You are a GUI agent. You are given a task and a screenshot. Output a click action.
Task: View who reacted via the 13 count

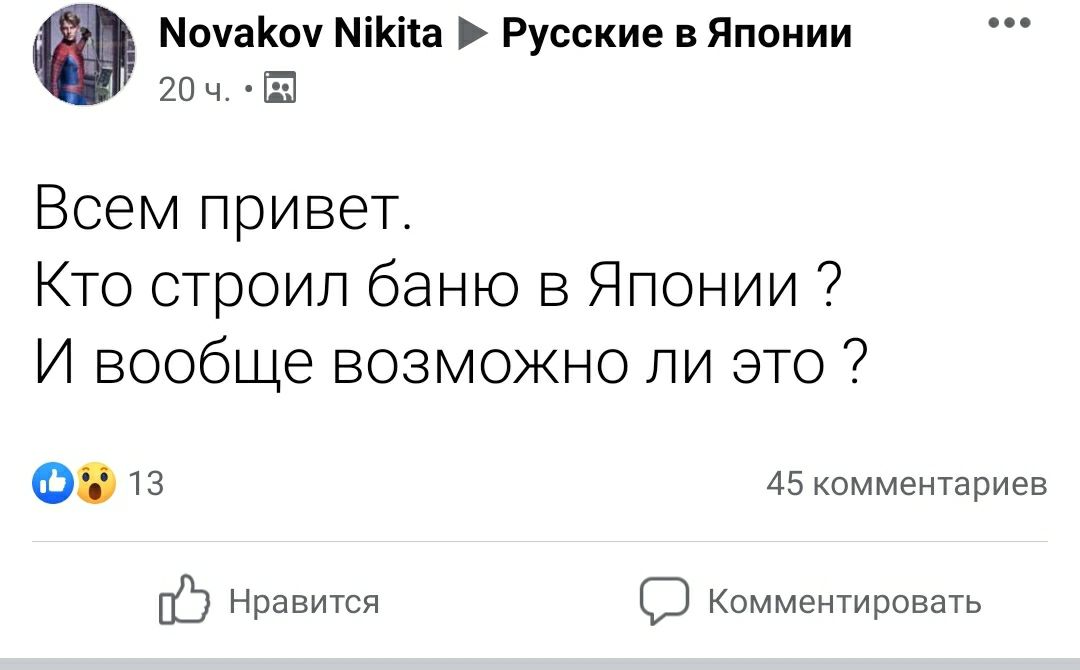146,486
